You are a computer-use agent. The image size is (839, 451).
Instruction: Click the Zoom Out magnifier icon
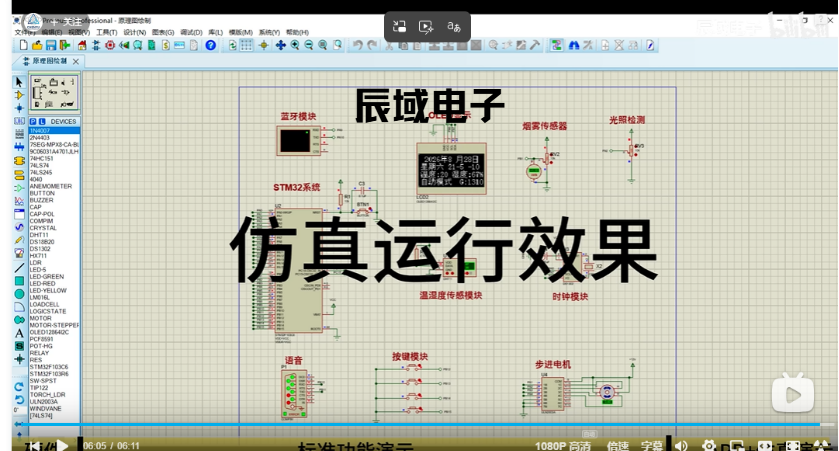coord(309,45)
